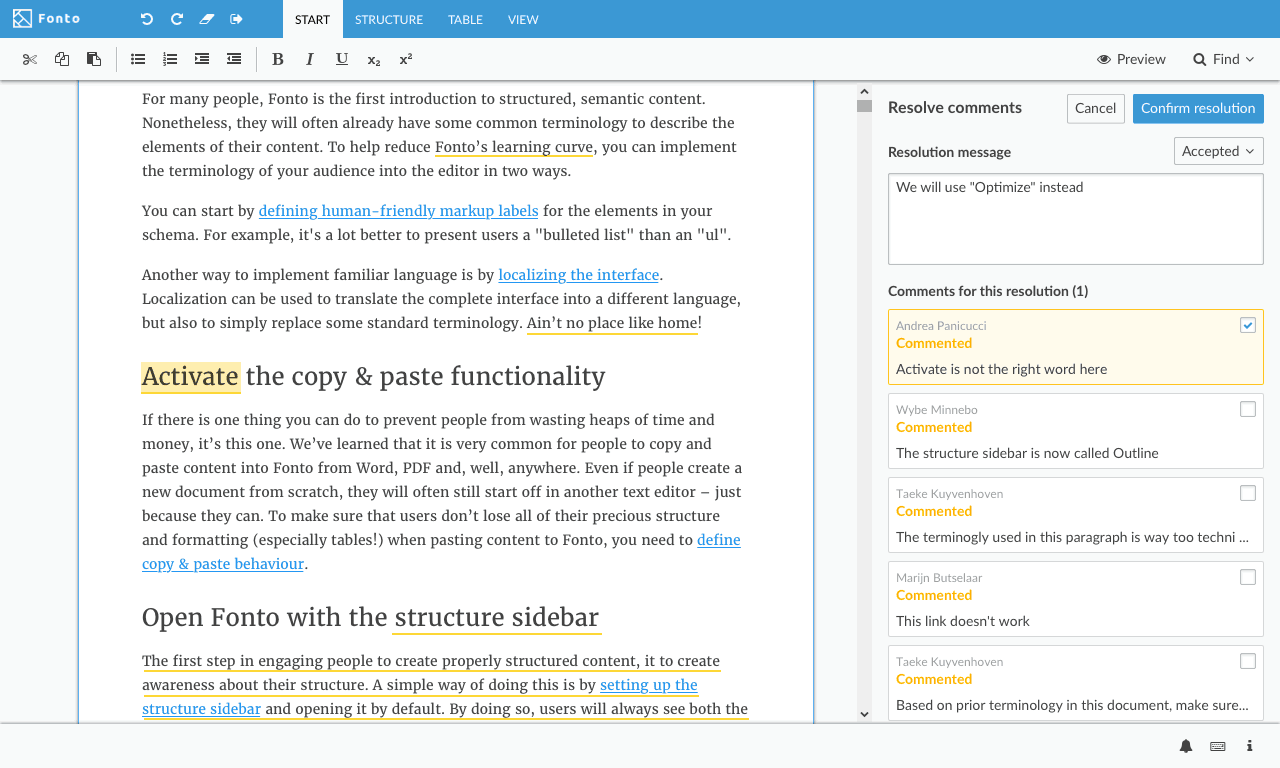
Task: Click in the resolution message text box
Action: tap(1076, 218)
